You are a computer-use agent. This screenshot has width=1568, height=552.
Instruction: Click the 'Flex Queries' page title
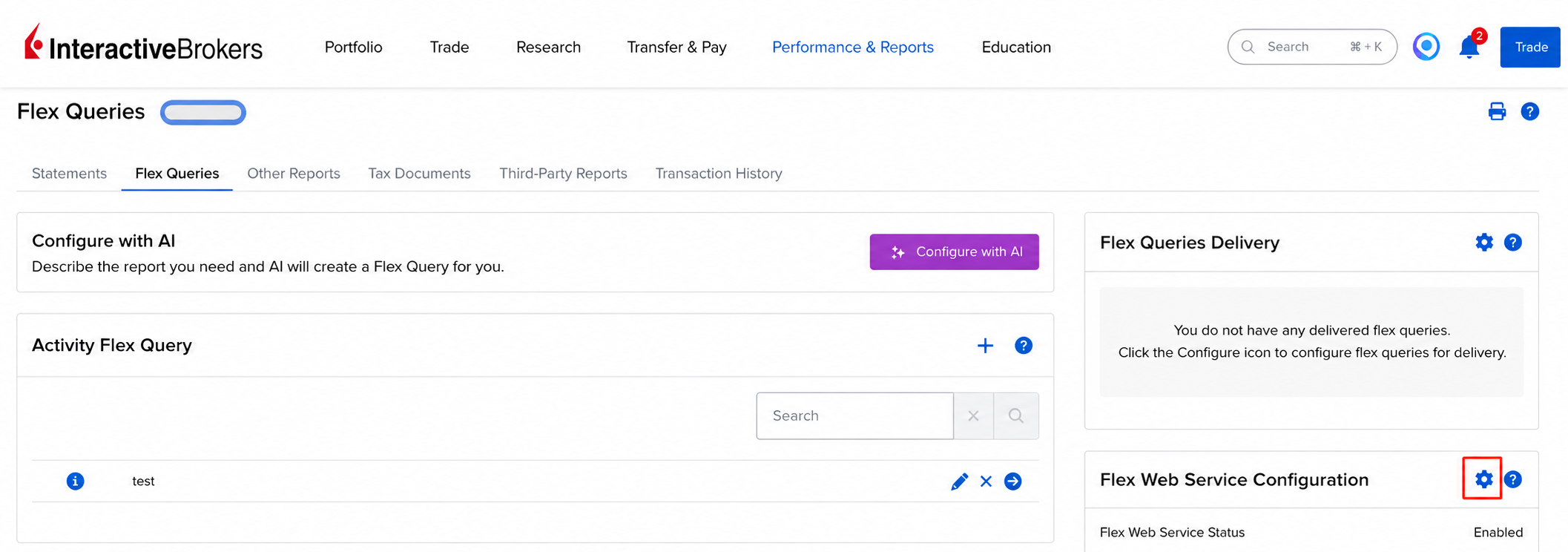[x=81, y=112]
